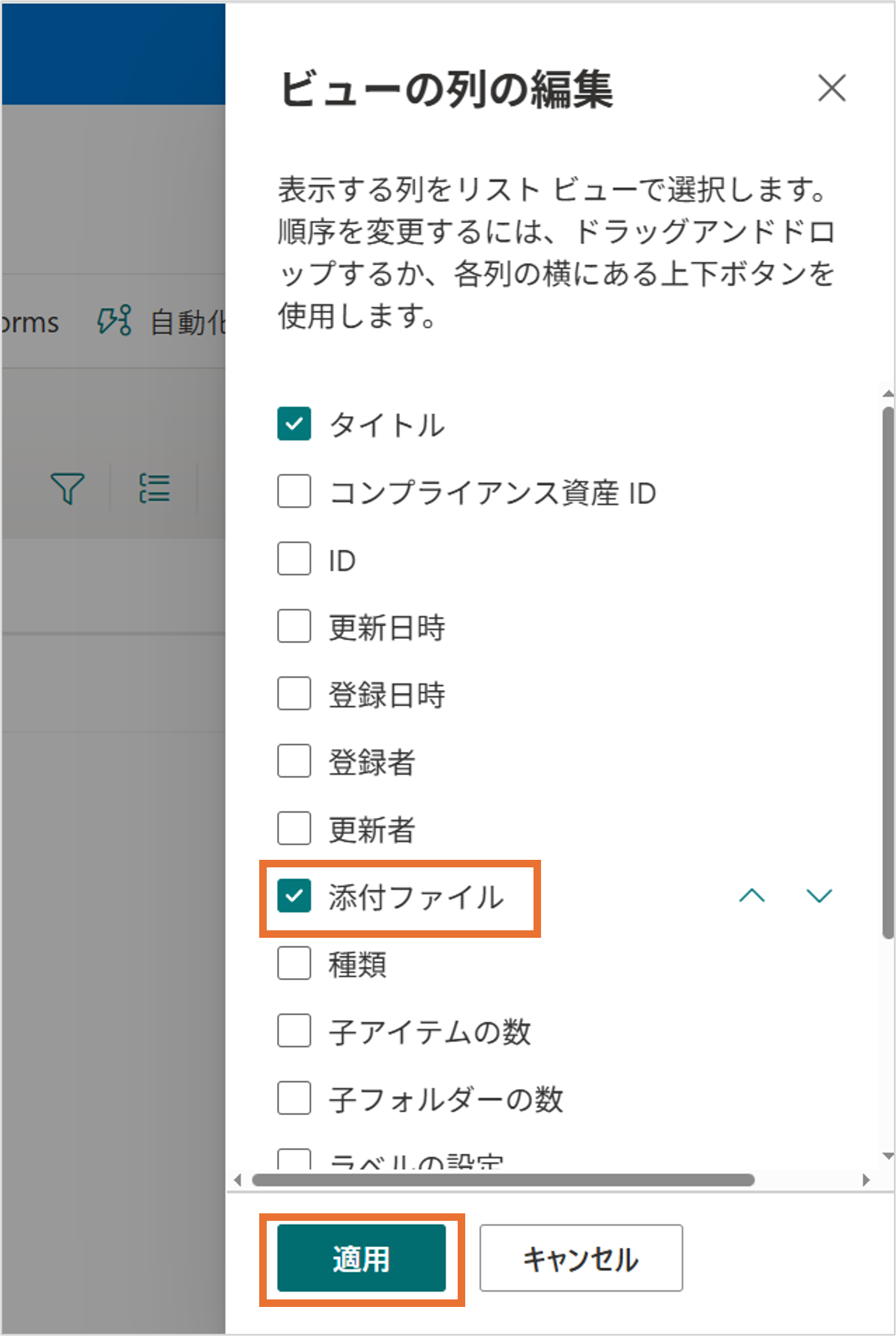The height and width of the screenshot is (1336, 896).
Task: Click the 適用 button
Action: [x=361, y=1259]
